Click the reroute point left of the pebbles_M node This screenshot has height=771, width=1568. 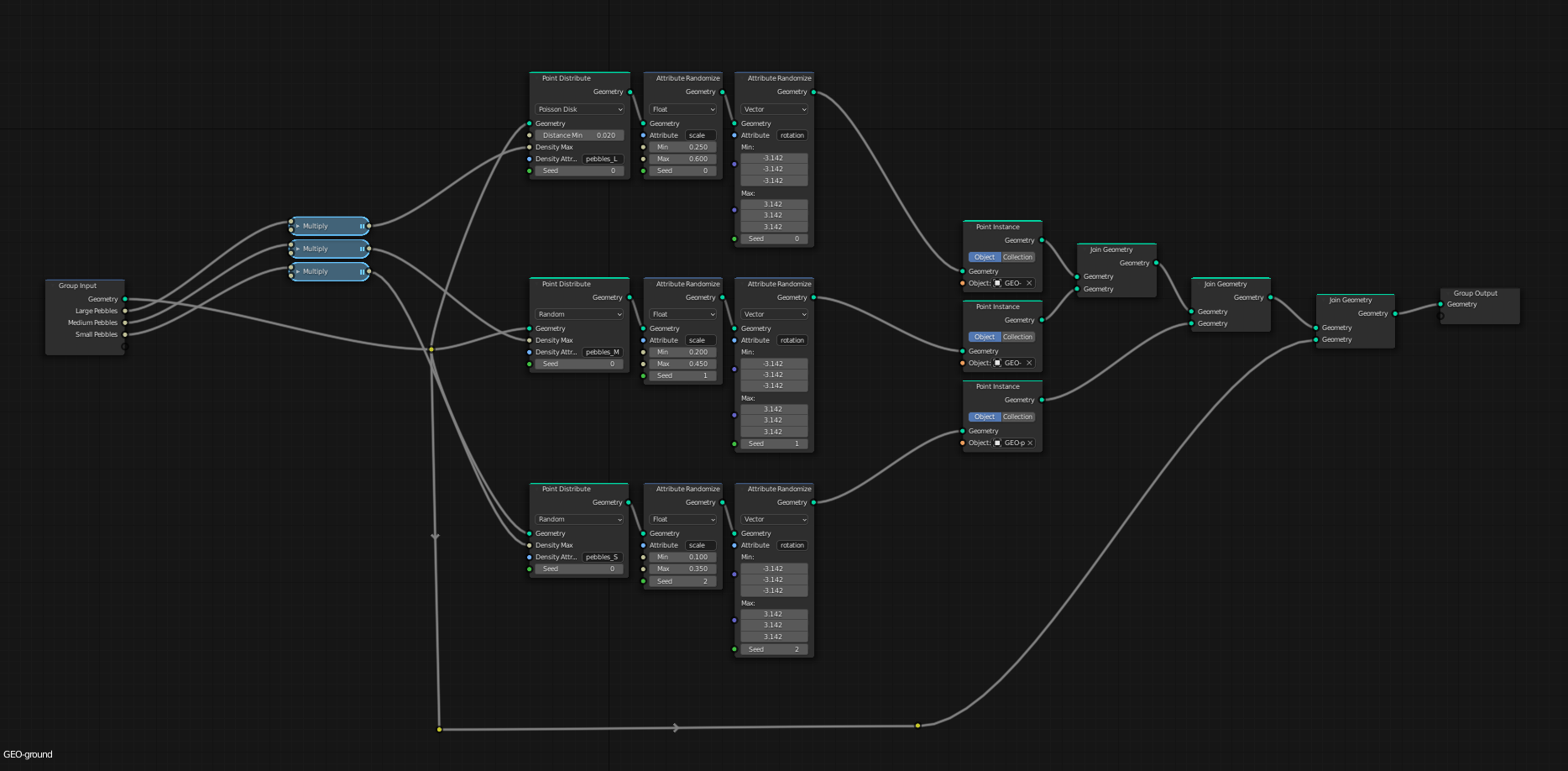(x=431, y=349)
